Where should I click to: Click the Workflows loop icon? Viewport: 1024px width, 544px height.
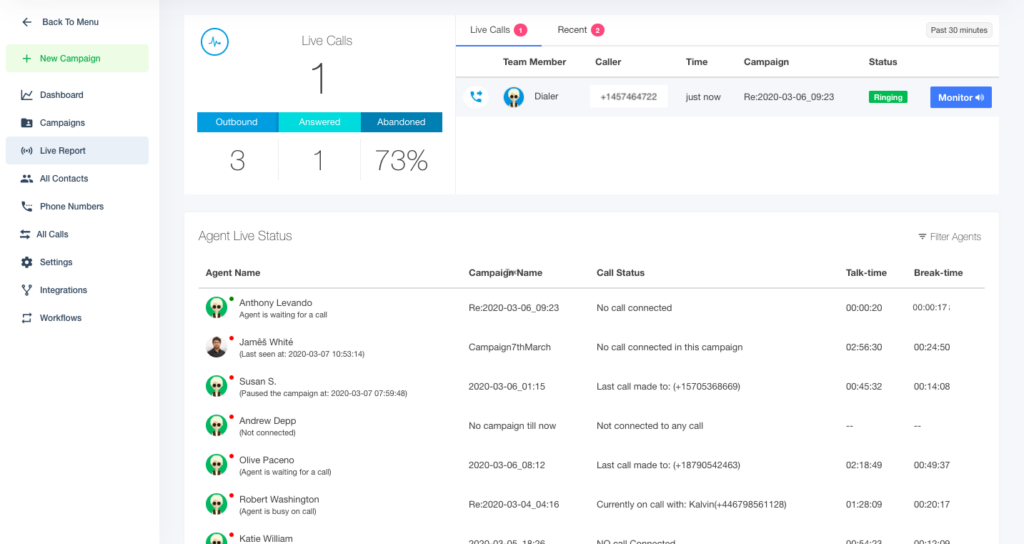(26, 318)
